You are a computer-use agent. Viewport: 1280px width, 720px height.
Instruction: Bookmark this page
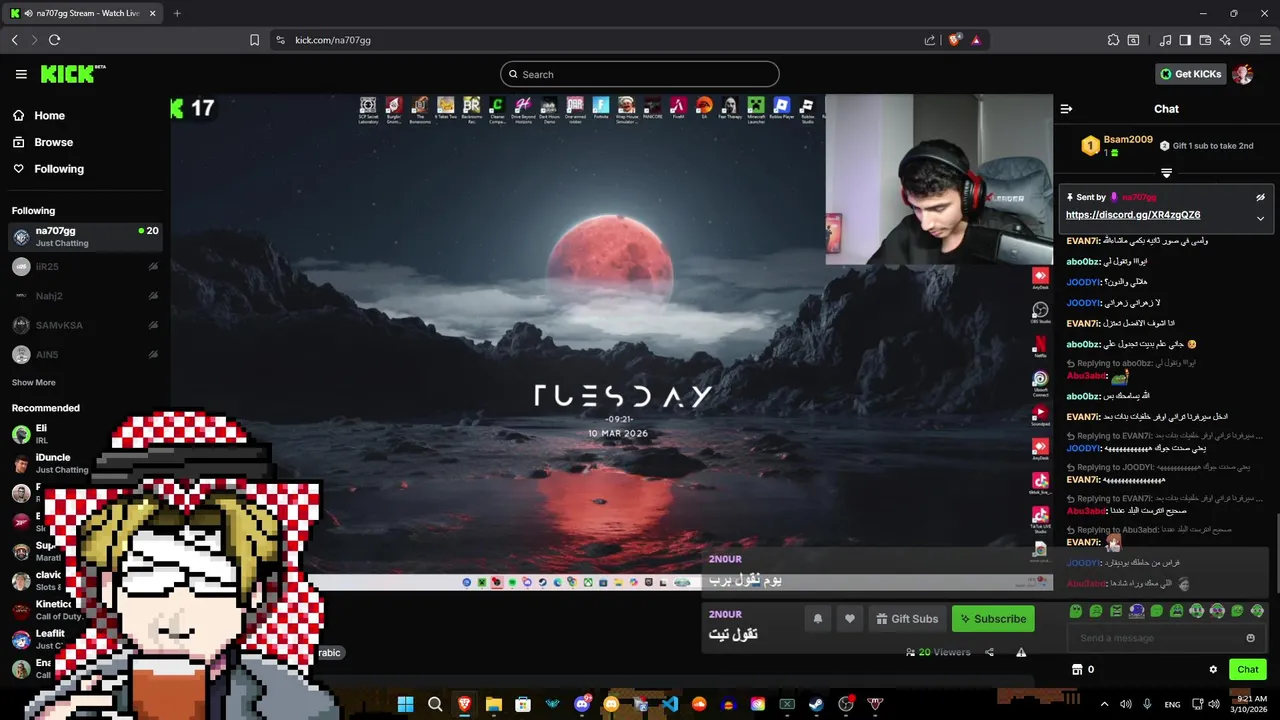254,40
